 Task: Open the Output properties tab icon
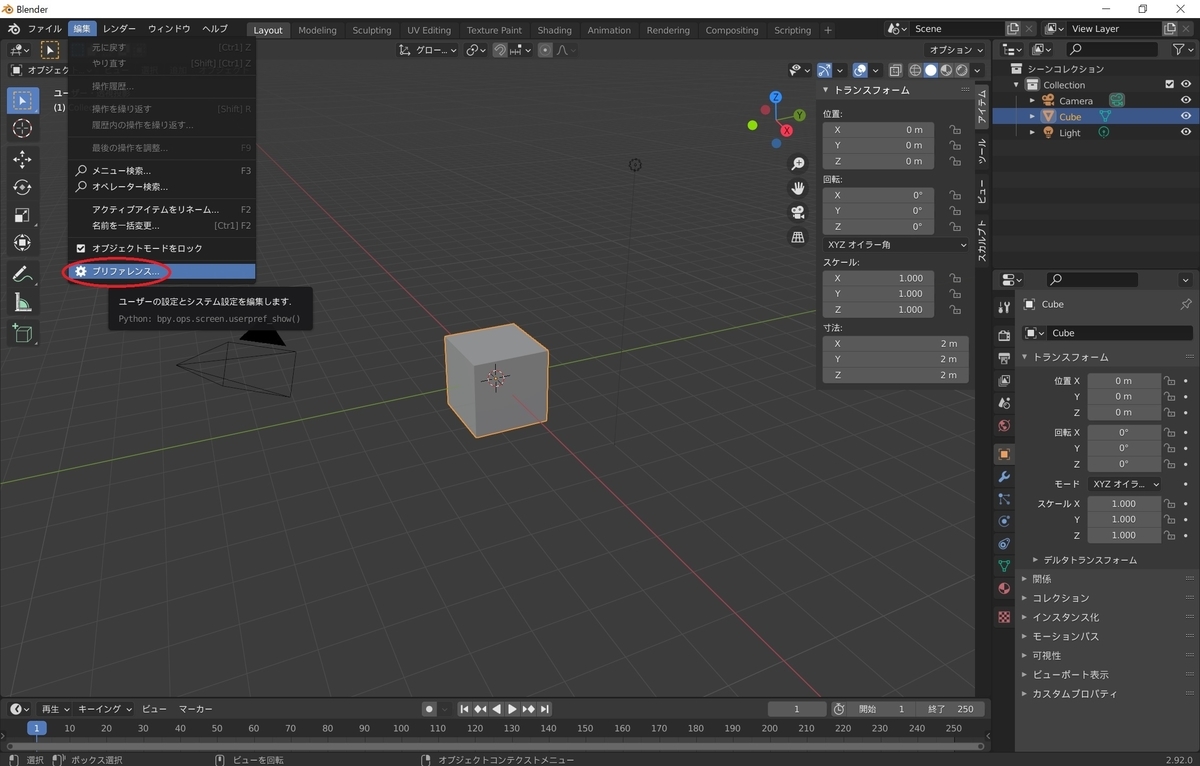click(x=1004, y=358)
